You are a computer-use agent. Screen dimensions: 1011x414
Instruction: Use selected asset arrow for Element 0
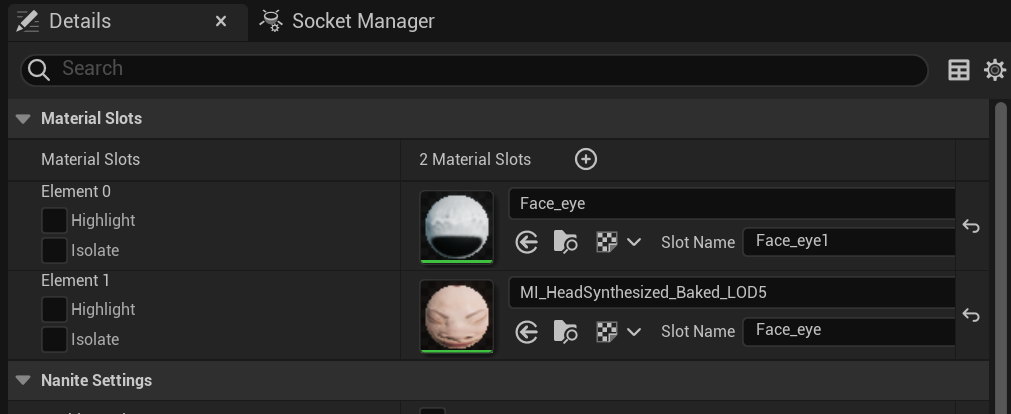tap(527, 241)
